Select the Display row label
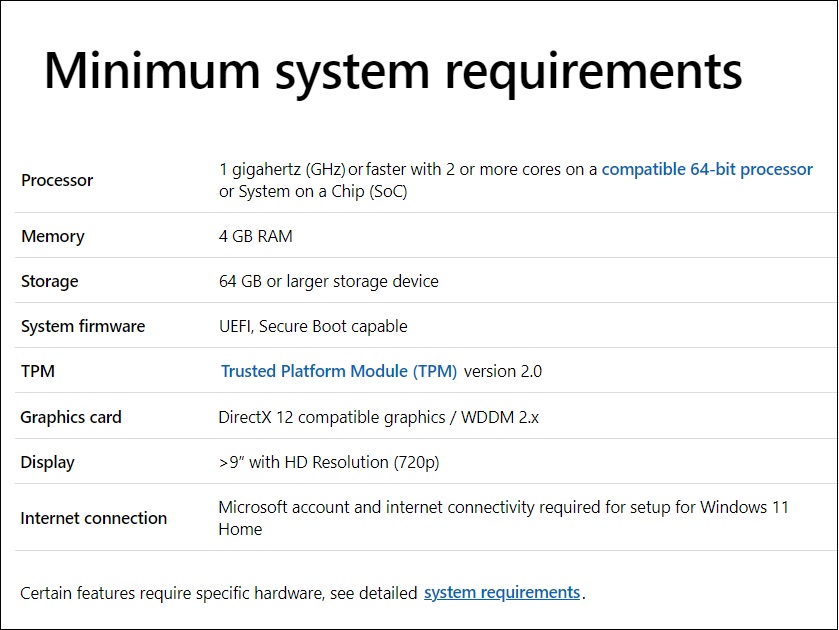 (48, 462)
